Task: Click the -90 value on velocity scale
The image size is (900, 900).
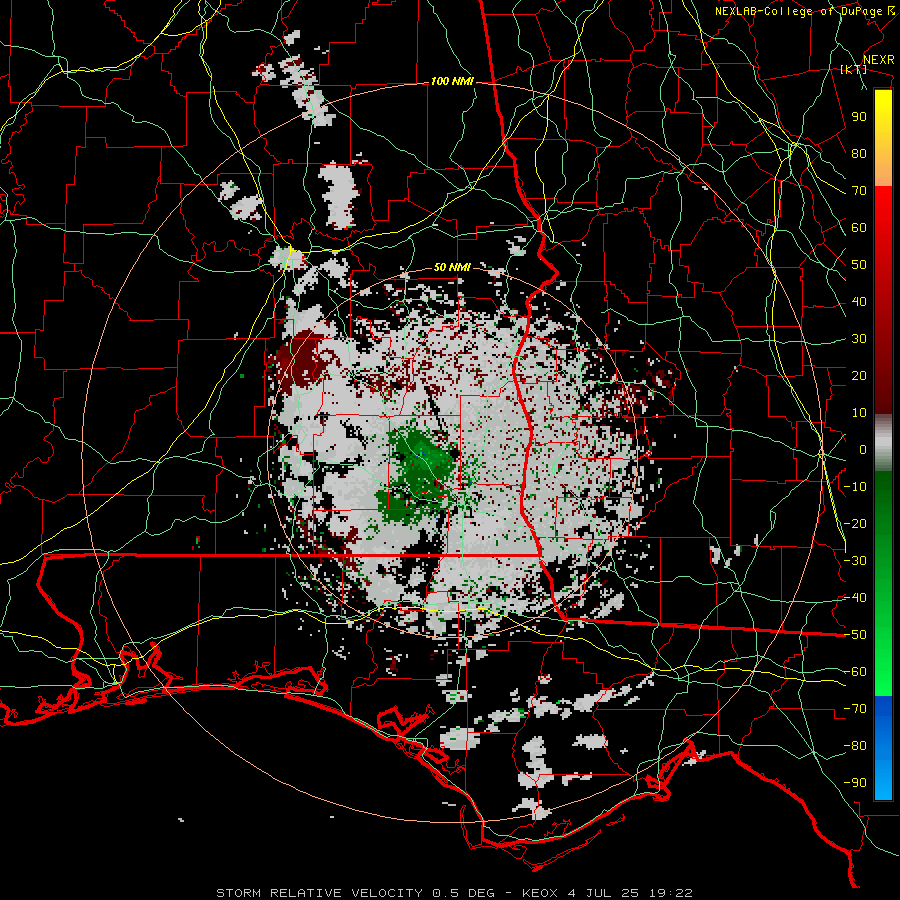Action: 855,783
